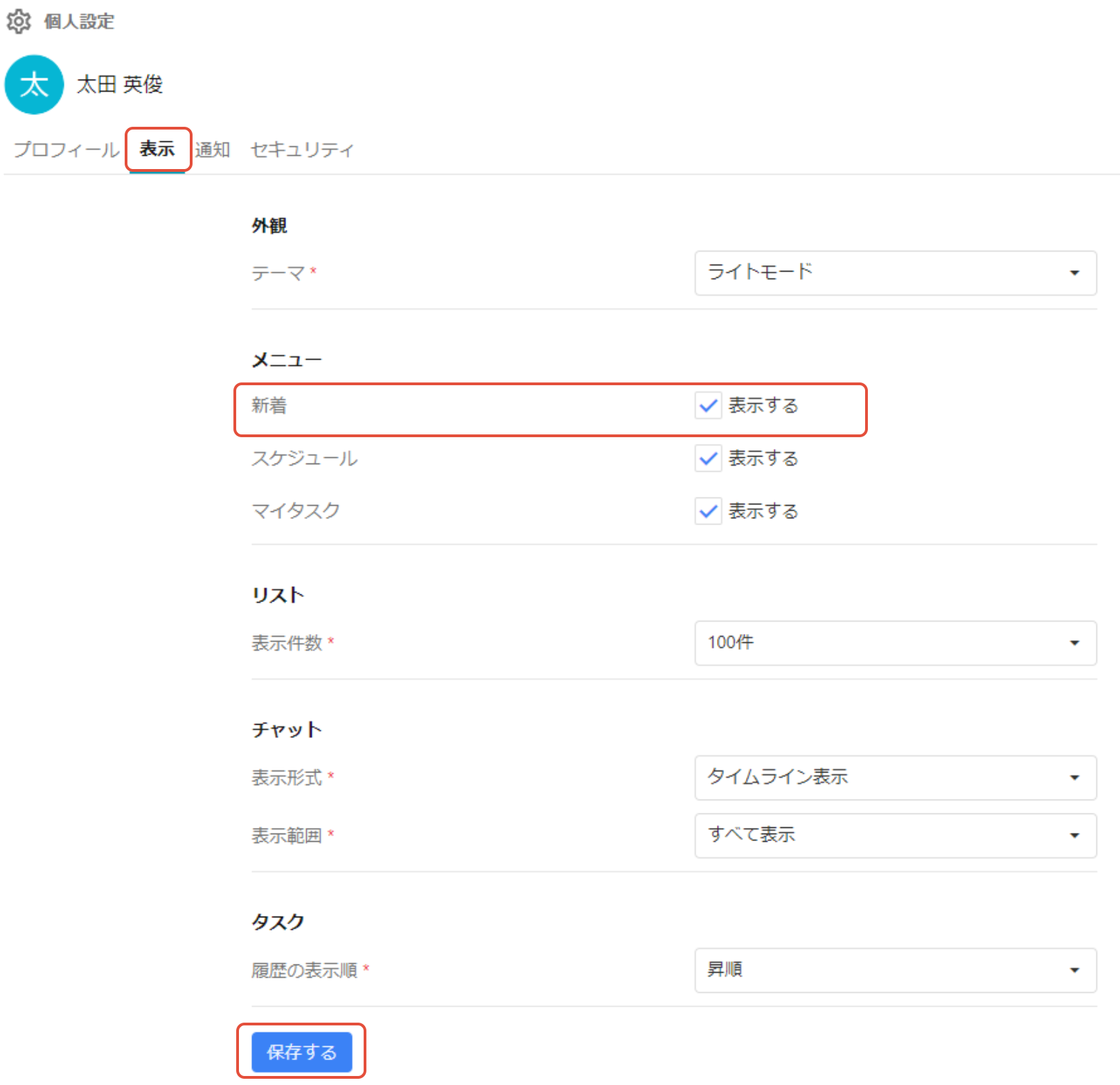This screenshot has width=1120, height=1085.
Task: Toggle the 新着 表示する checkbox
Action: pos(709,406)
